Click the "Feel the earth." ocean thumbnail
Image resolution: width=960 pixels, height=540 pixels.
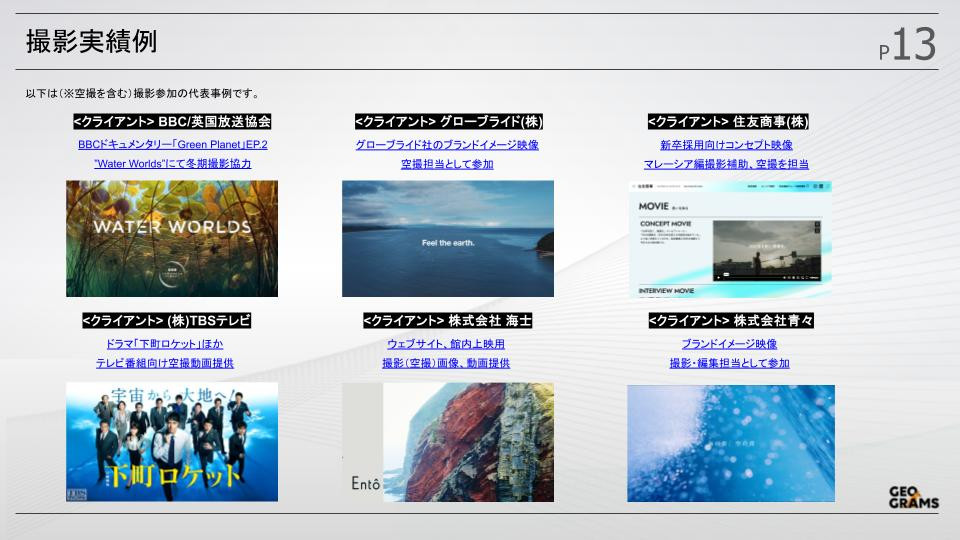[x=448, y=238]
